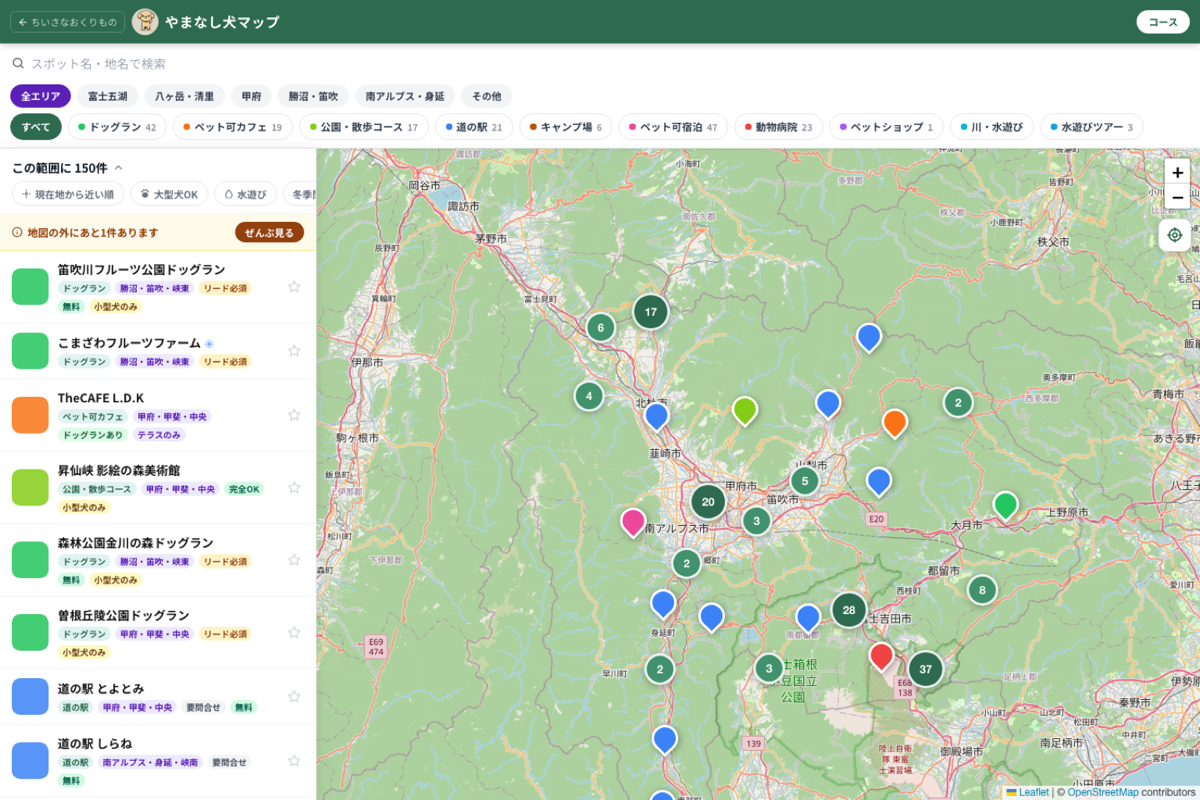Open the cluster marker showing 6
Image resolution: width=1200 pixels, height=800 pixels.
tap(600, 327)
